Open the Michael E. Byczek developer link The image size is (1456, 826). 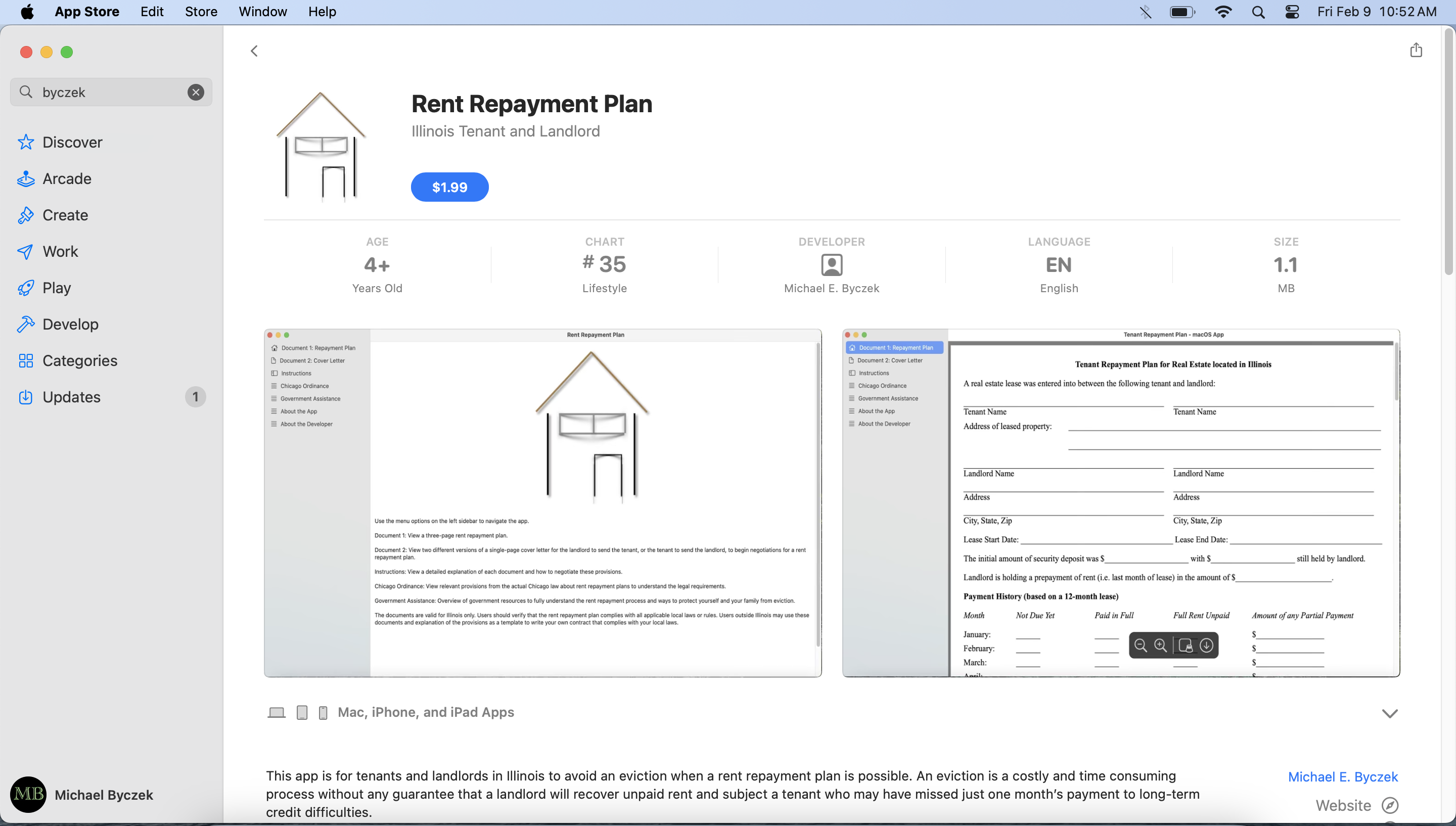[x=1343, y=776]
